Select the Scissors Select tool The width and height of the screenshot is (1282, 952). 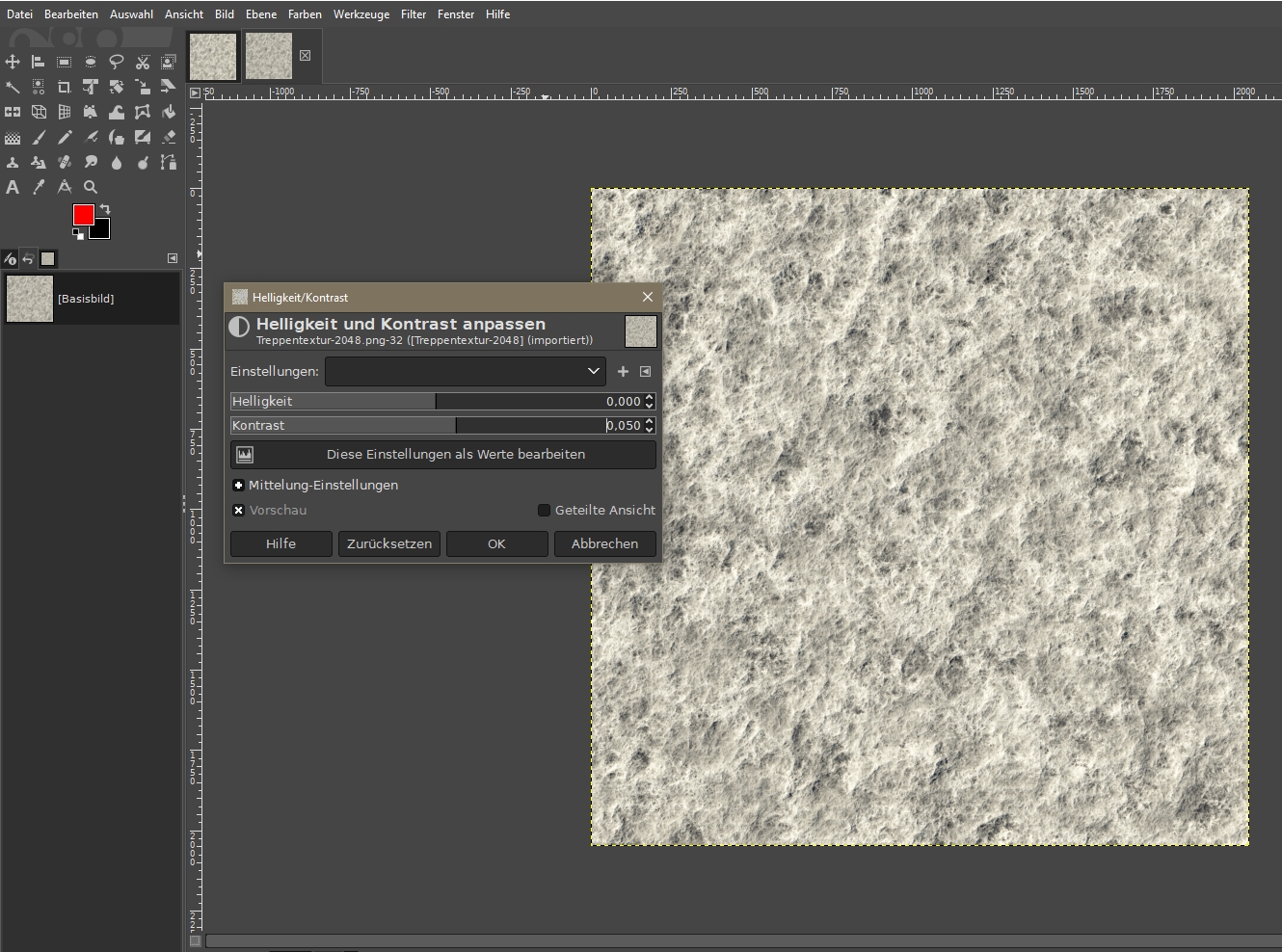[143, 62]
